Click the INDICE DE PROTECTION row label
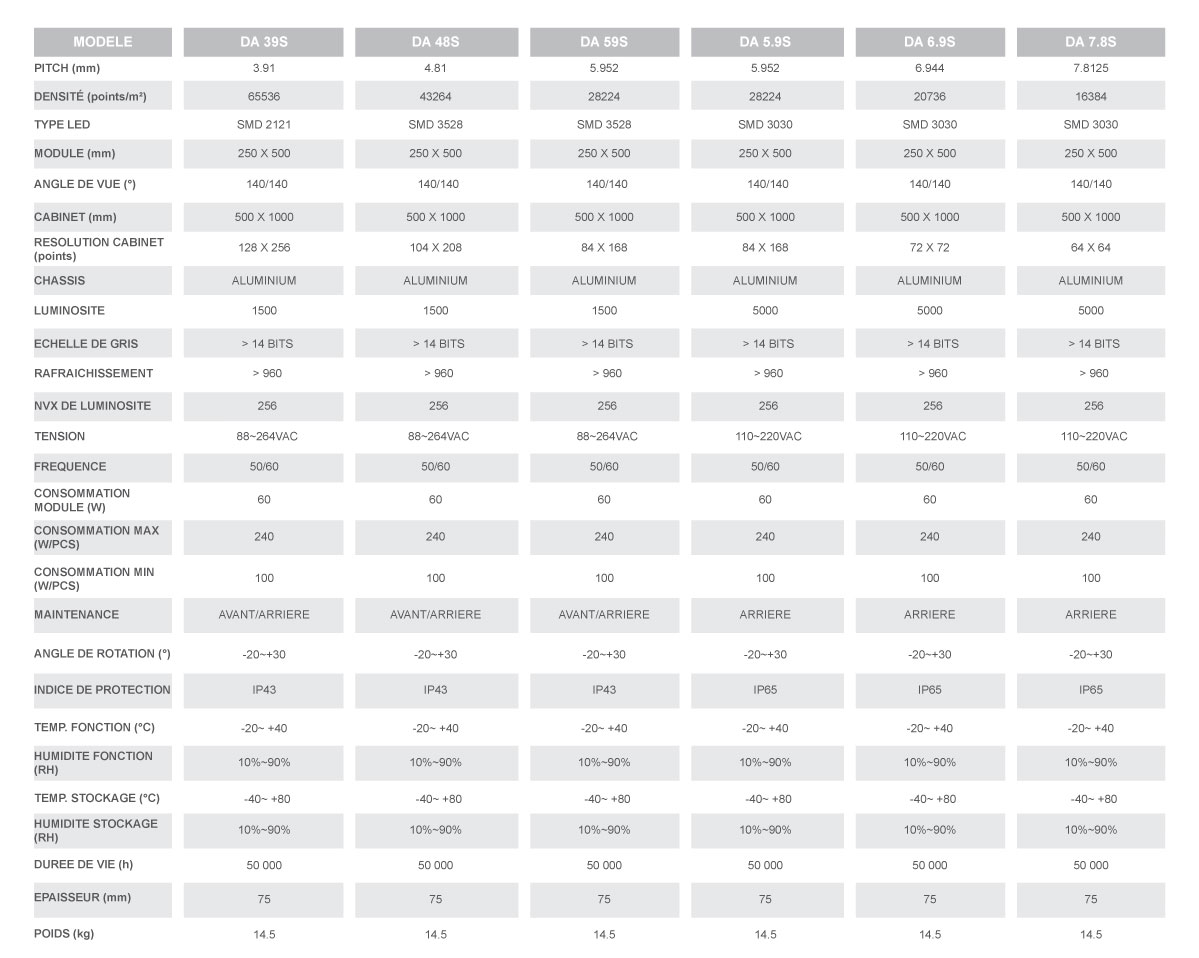This screenshot has width=1199, height=958. (x=102, y=690)
